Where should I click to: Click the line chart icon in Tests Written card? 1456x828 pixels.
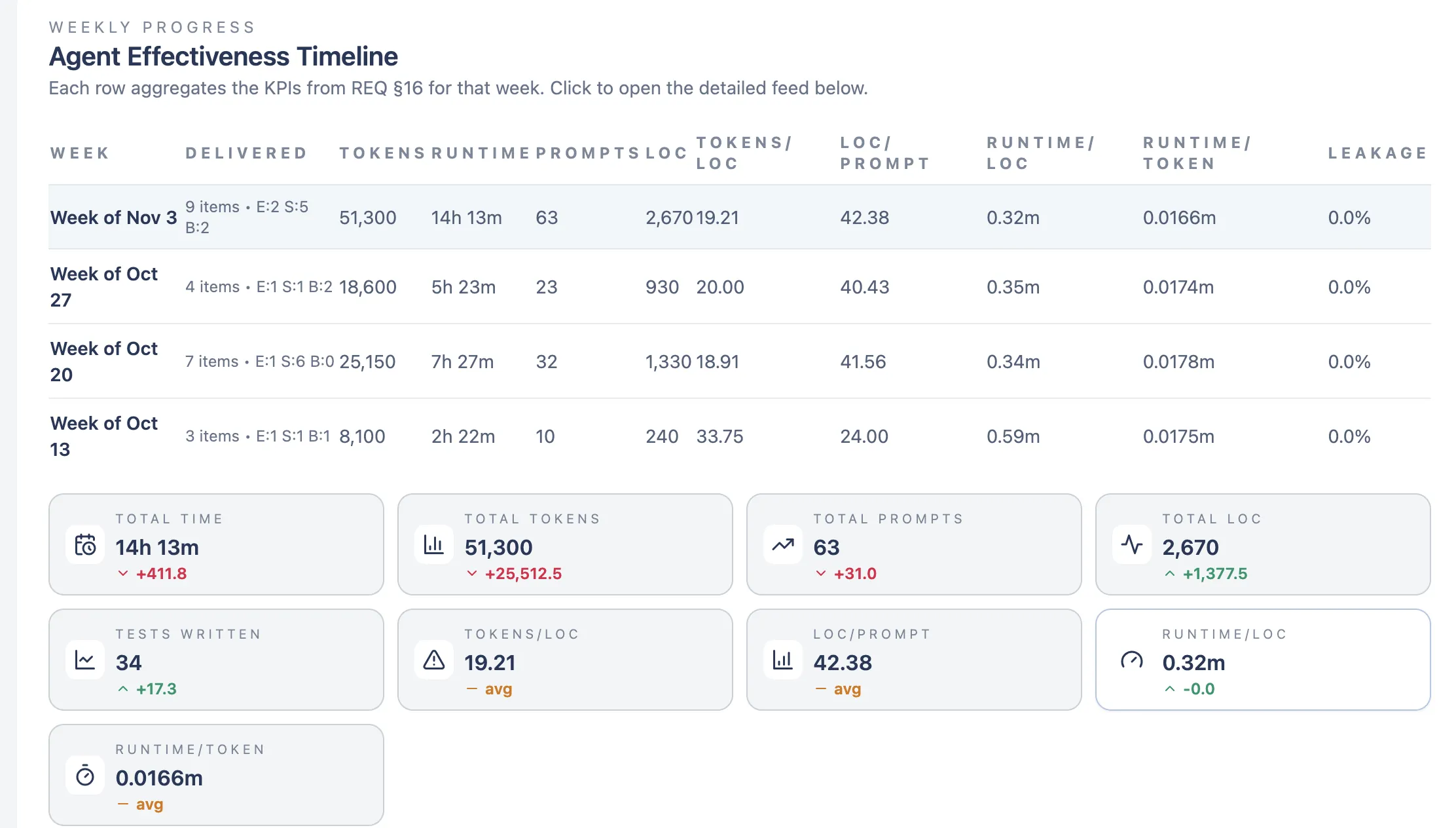(x=85, y=660)
